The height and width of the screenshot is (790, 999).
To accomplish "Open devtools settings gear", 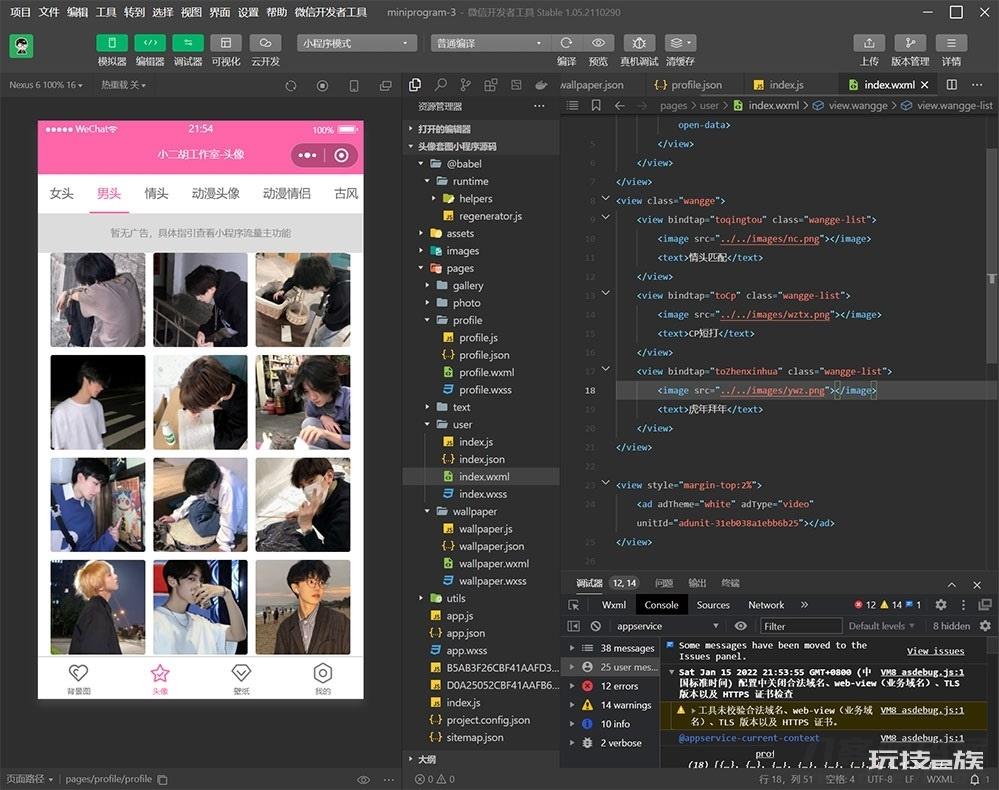I will coord(940,605).
